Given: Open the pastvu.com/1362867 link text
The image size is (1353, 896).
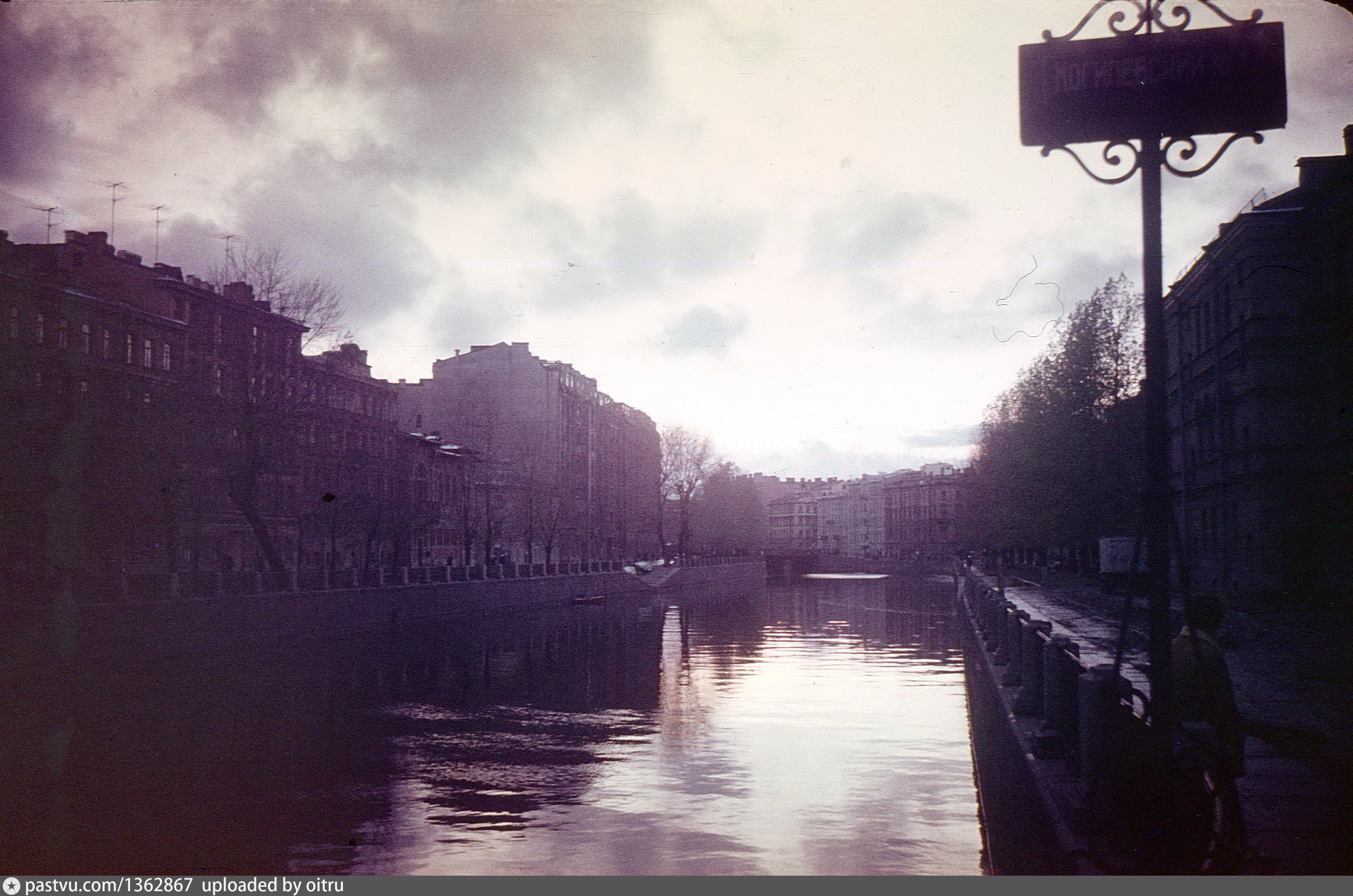Looking at the screenshot, I should click(x=109, y=886).
